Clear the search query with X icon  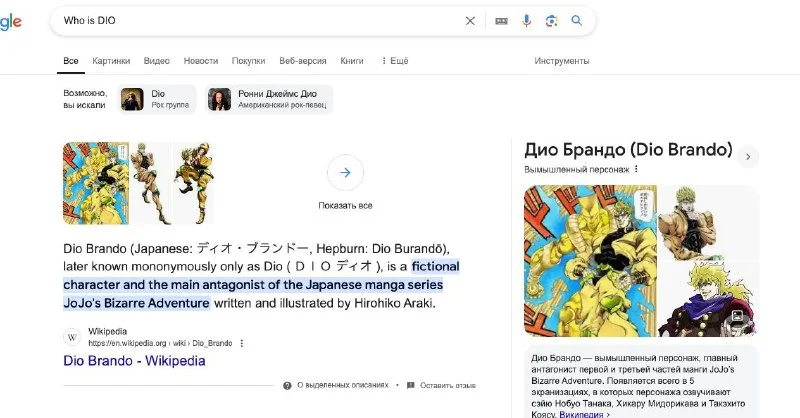coord(470,21)
